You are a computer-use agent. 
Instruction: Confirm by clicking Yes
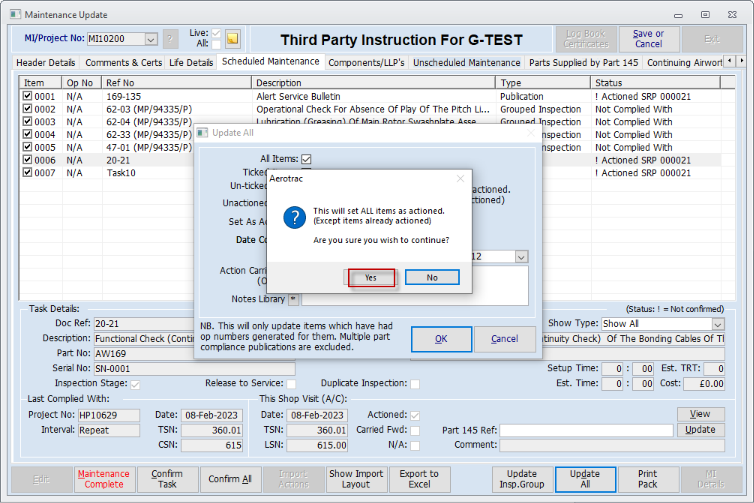point(371,277)
